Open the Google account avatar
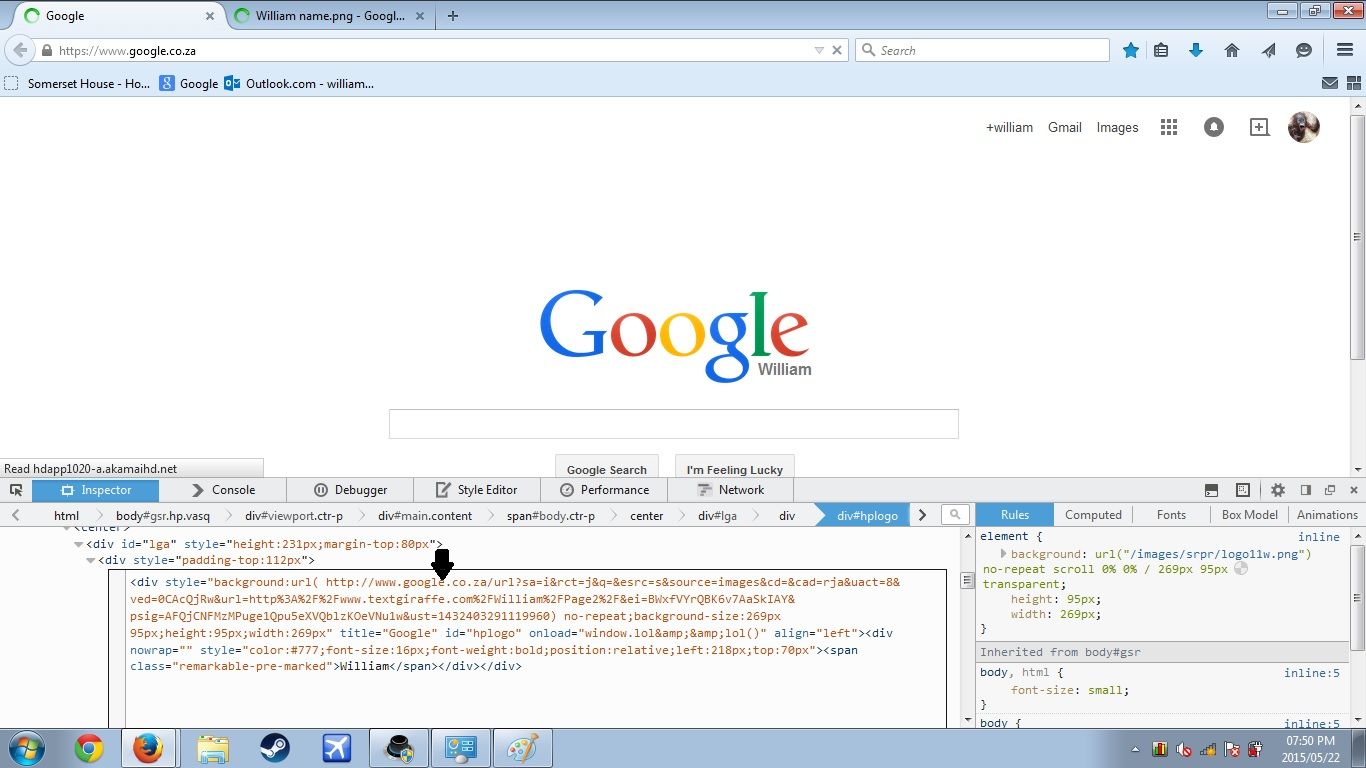 [1304, 127]
